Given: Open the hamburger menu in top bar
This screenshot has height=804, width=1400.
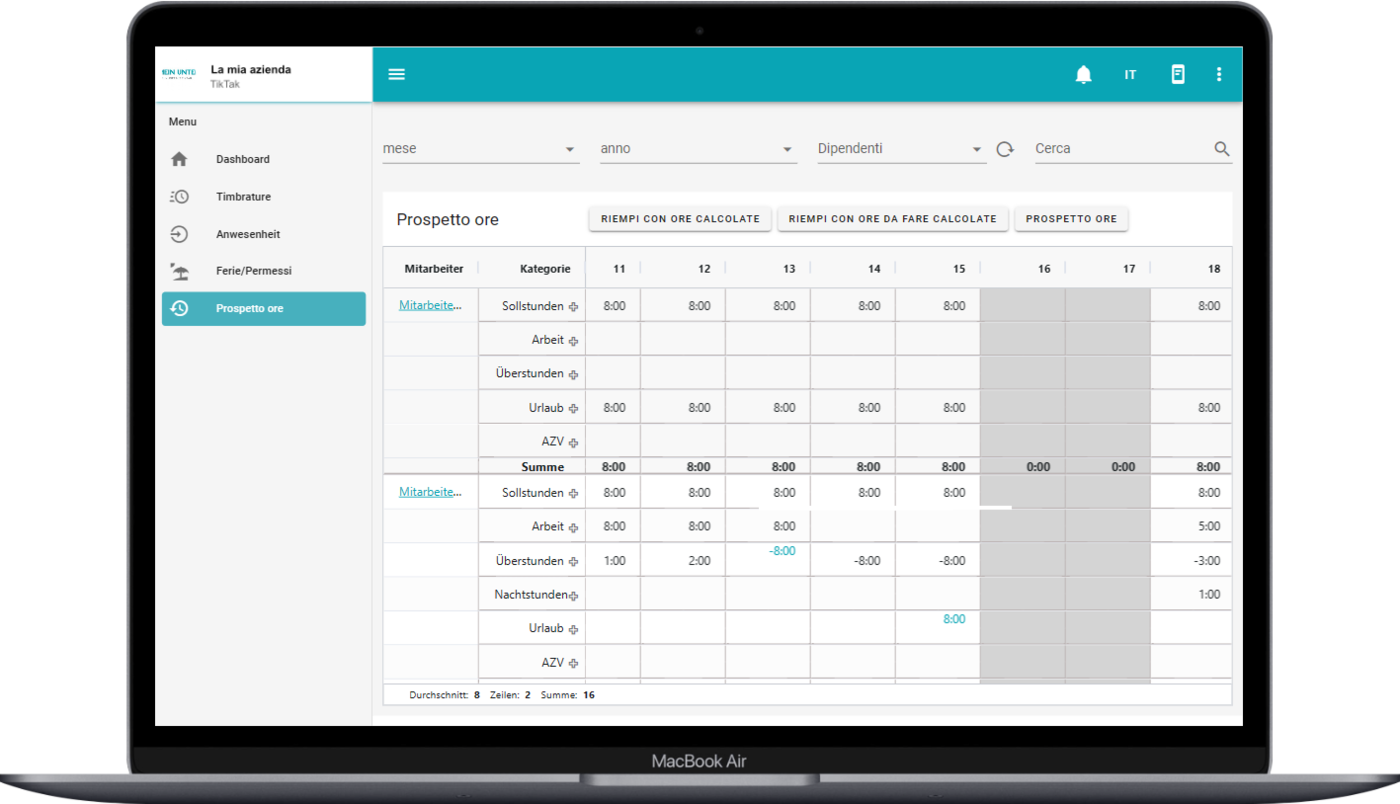Looking at the screenshot, I should pyautogui.click(x=397, y=74).
